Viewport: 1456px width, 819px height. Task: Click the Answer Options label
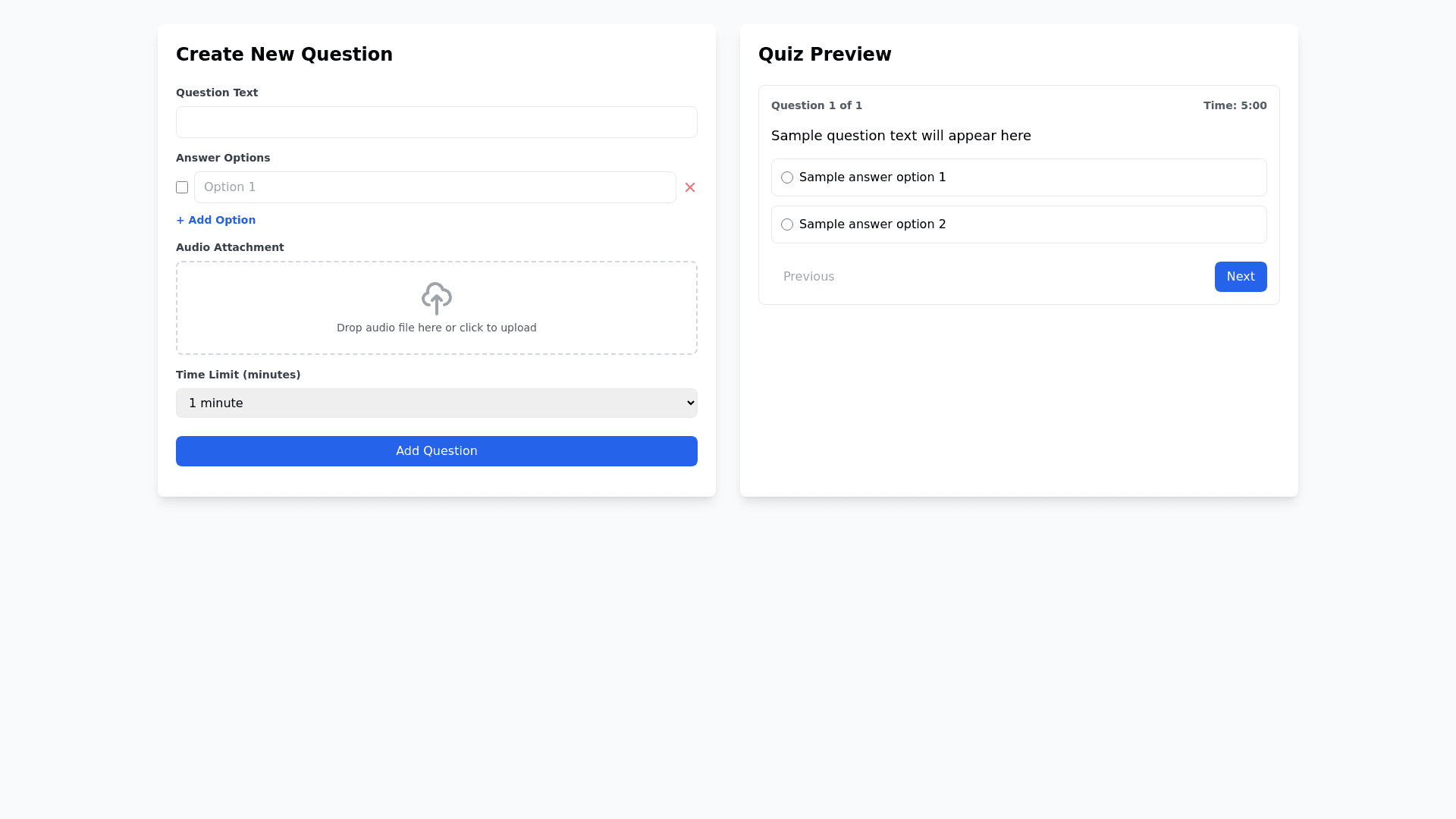(223, 158)
